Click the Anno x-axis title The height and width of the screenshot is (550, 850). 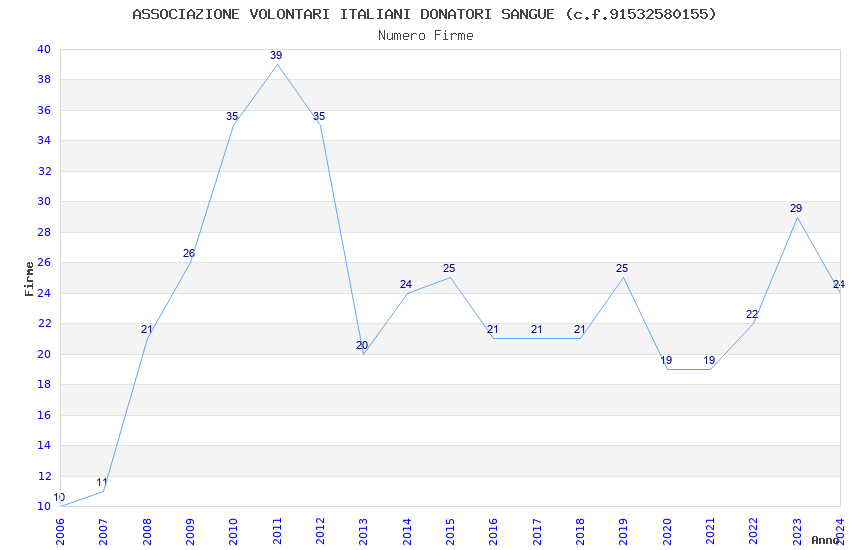pos(825,540)
